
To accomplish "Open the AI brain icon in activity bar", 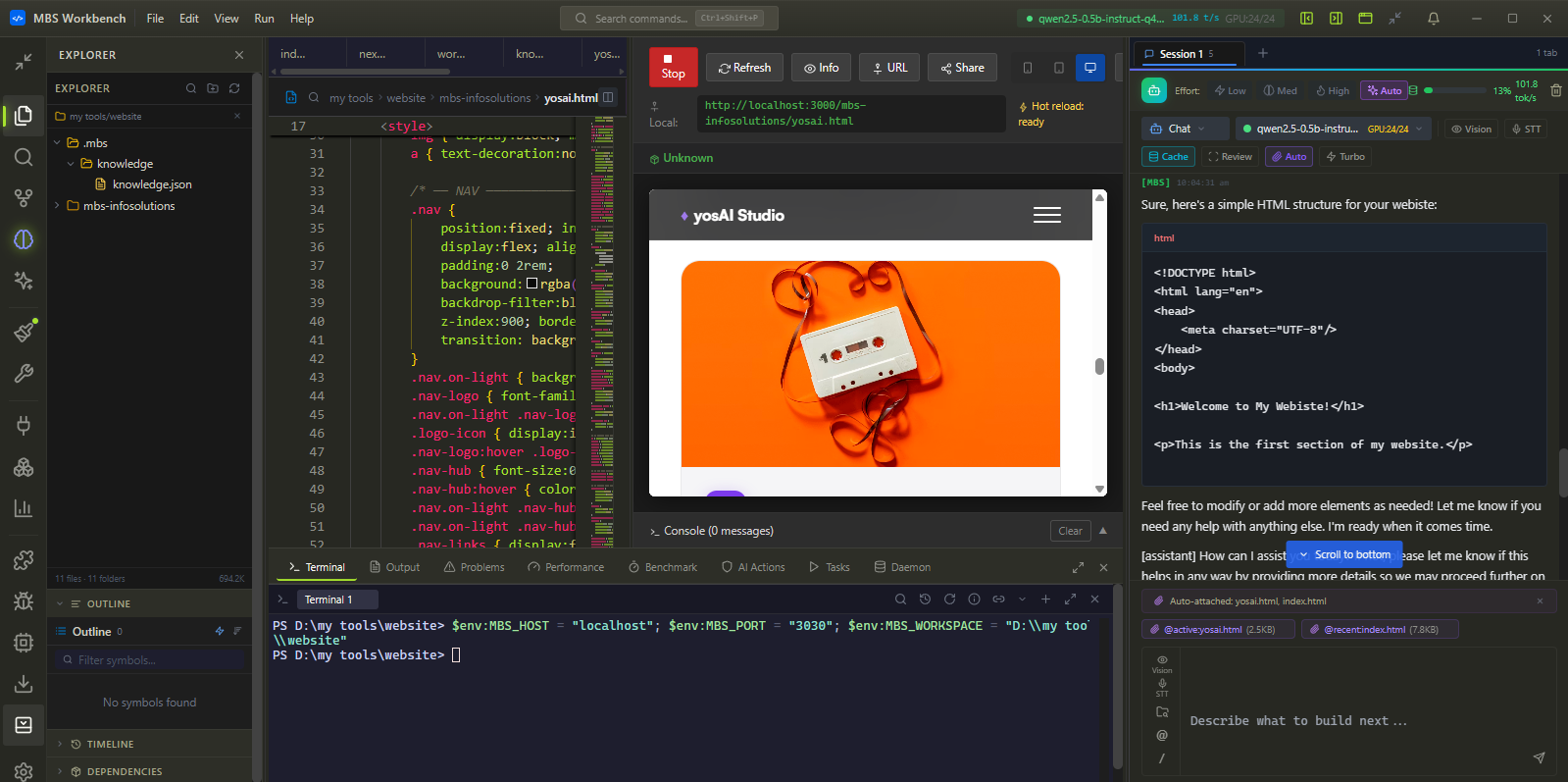I will (x=24, y=239).
